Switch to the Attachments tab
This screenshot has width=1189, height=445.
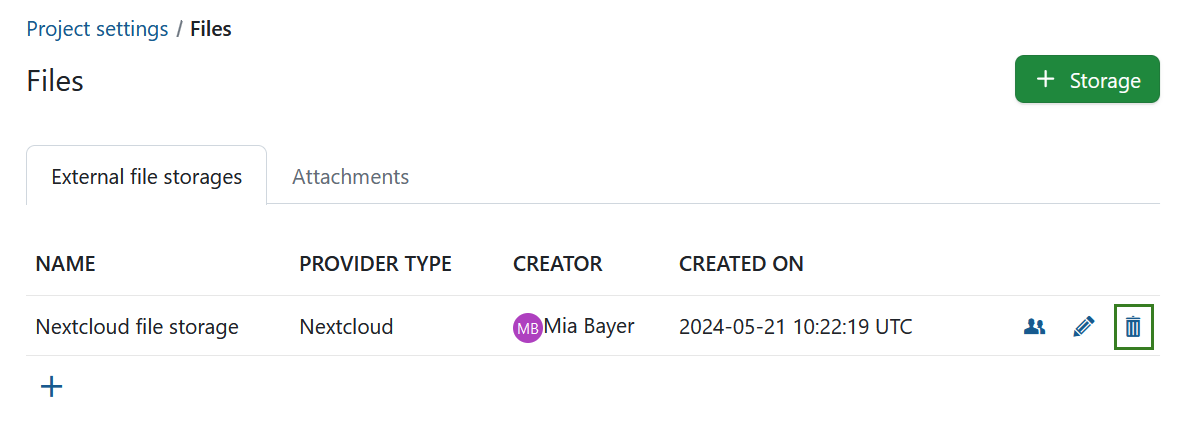coord(350,177)
